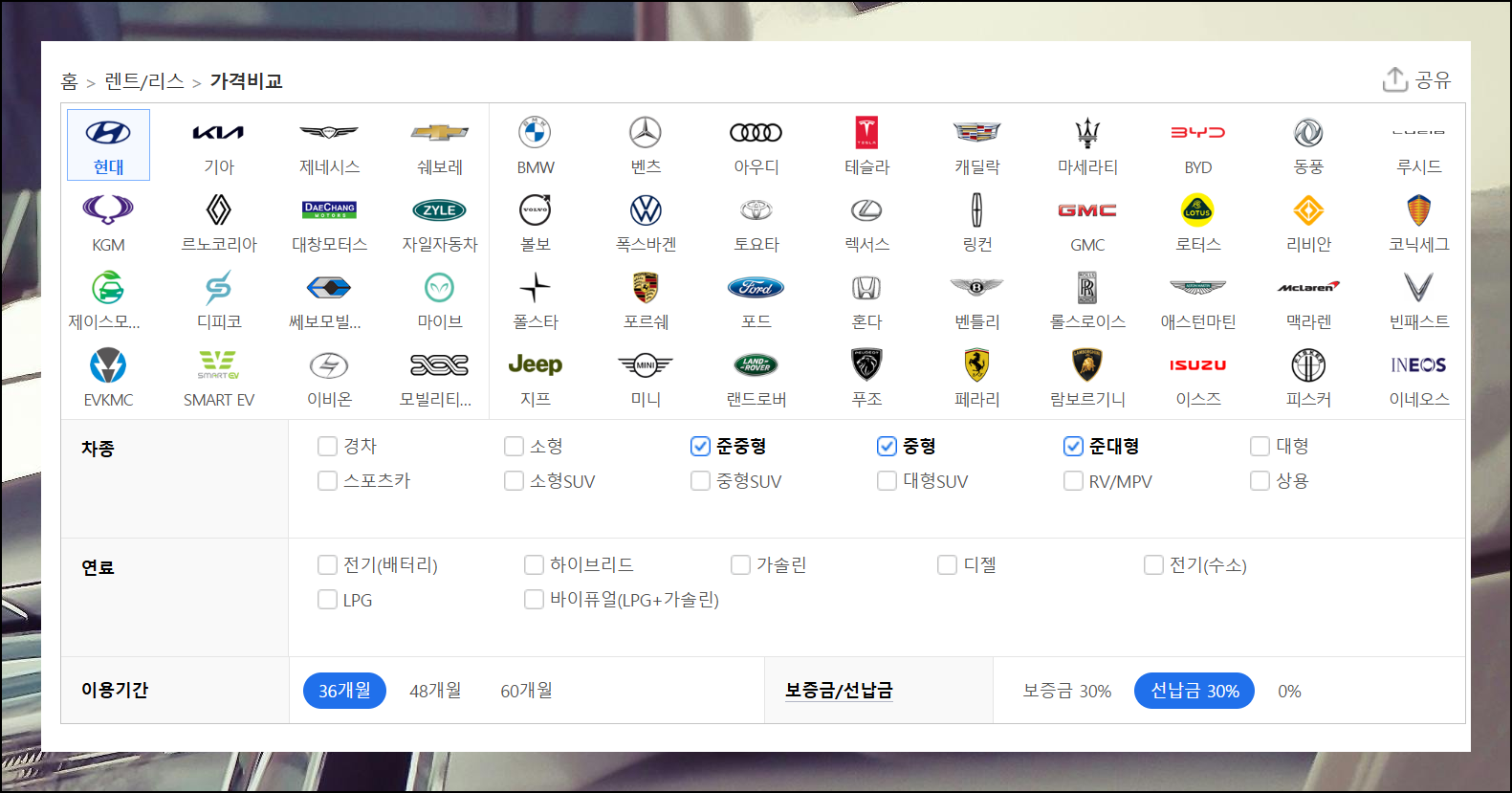Choose the Lexus (렉서스) logo
This screenshot has height=793, width=1512.
[x=866, y=209]
